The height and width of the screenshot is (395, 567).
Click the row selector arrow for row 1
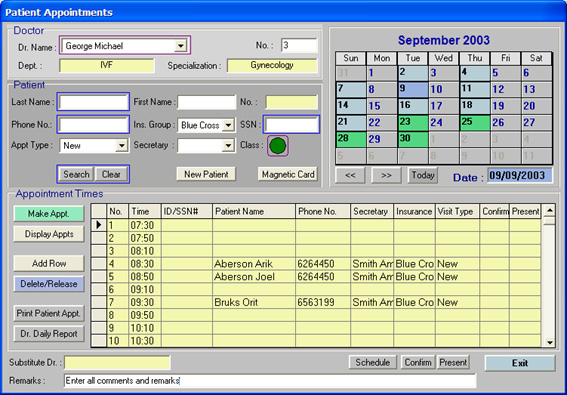[x=99, y=225]
